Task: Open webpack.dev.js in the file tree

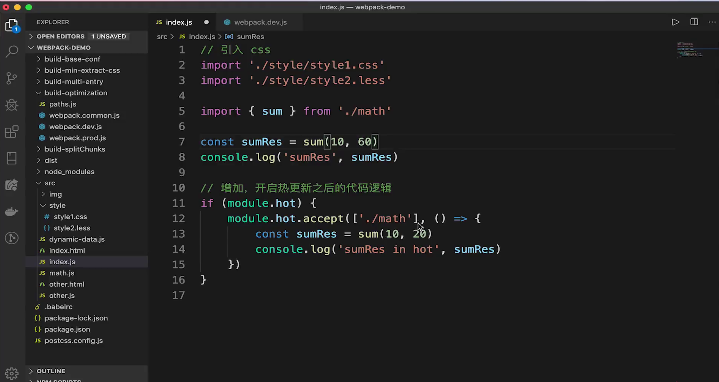Action: (87, 127)
